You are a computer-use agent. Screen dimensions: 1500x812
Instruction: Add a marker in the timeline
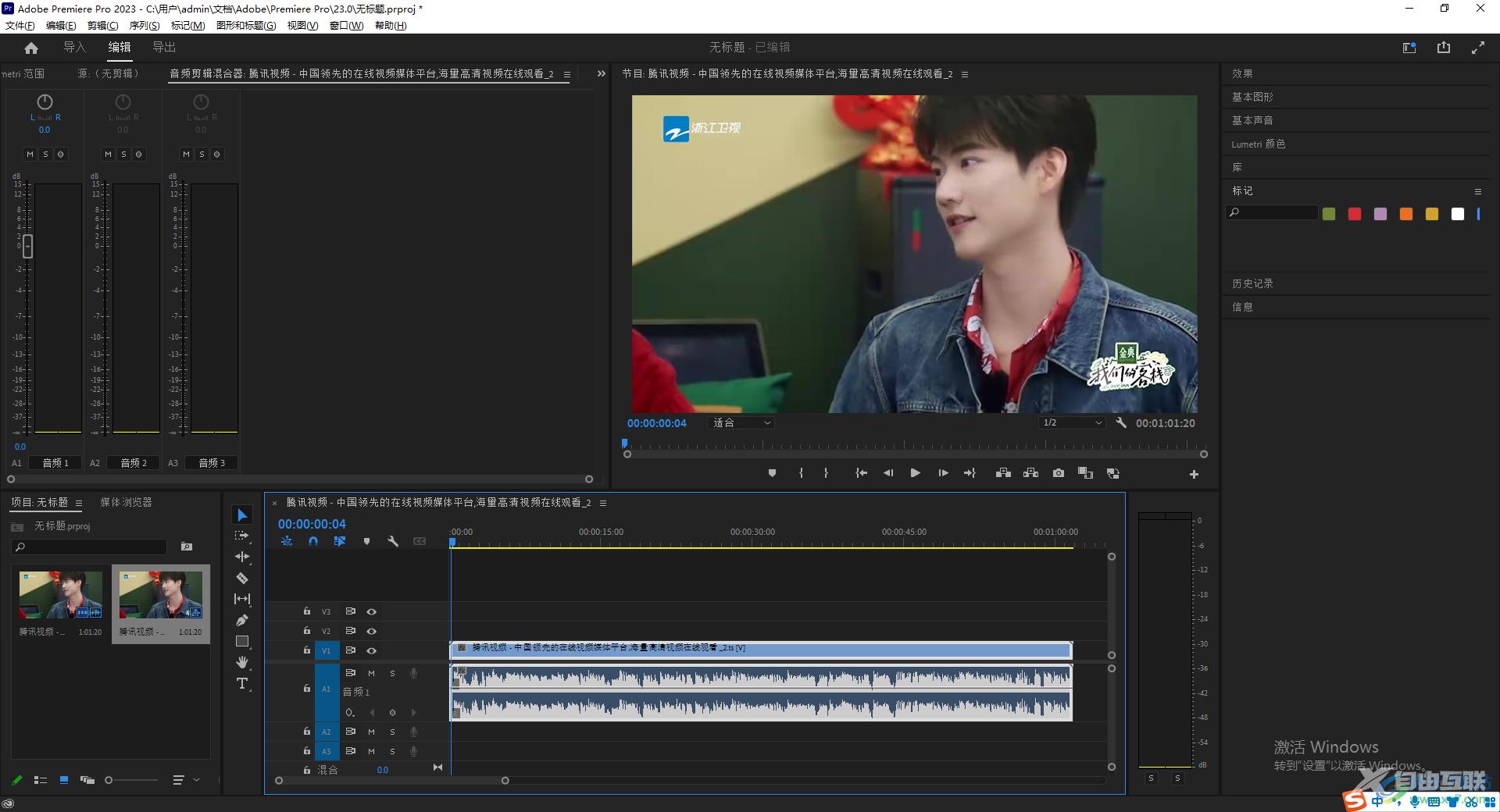click(366, 541)
